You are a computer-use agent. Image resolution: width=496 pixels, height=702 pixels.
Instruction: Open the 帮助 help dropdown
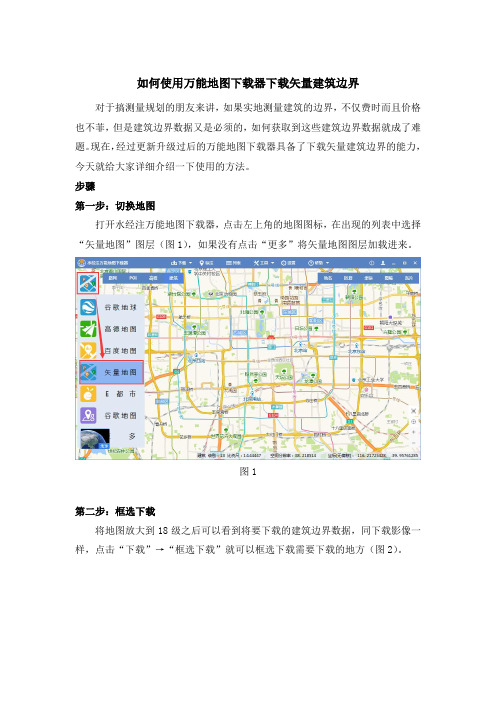click(318, 263)
